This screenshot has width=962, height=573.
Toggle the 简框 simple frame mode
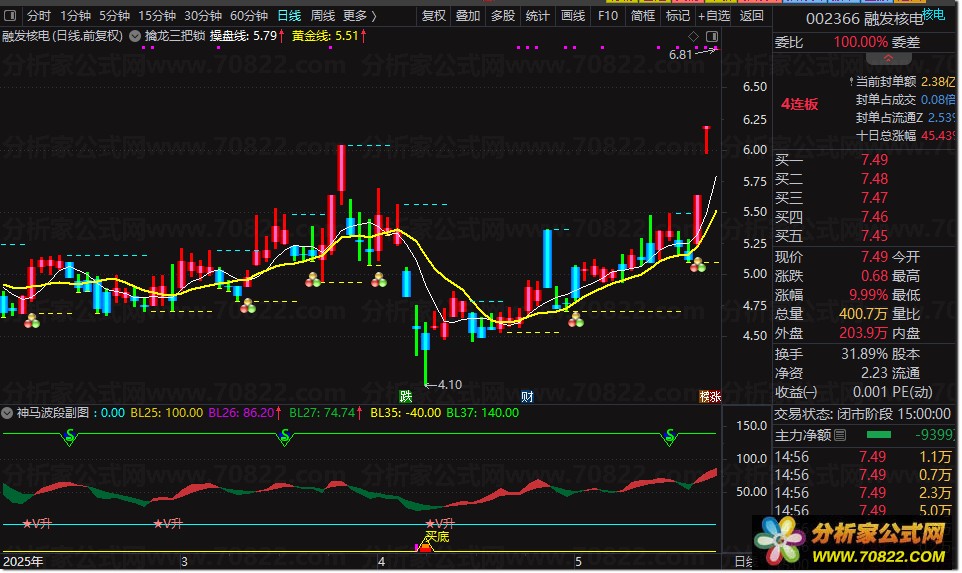(643, 16)
